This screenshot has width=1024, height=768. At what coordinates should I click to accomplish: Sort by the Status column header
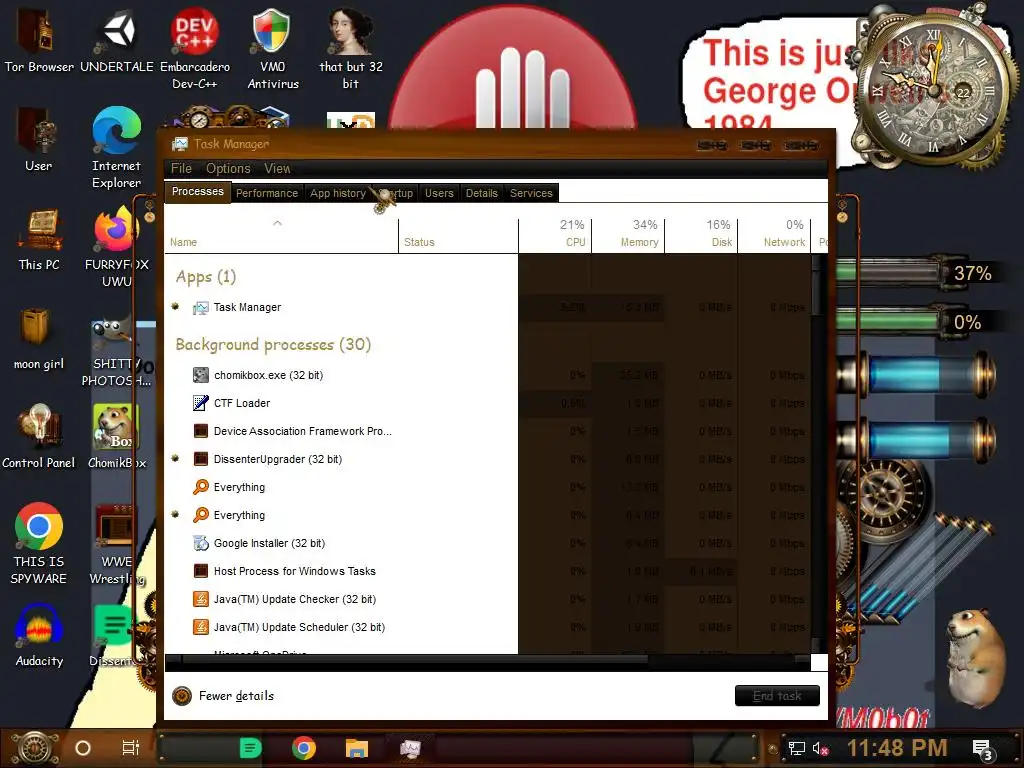click(x=458, y=235)
